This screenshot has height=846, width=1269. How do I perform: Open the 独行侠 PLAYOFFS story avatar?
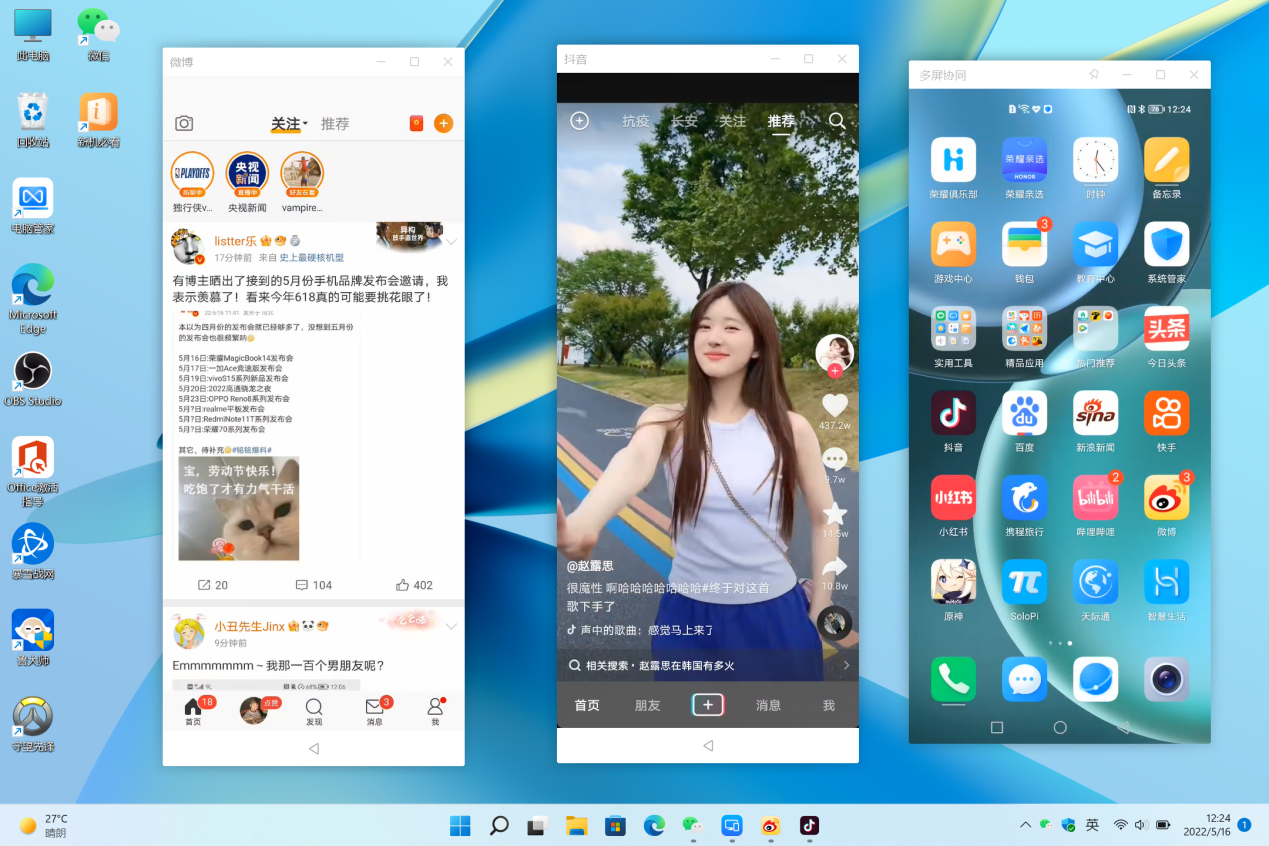coord(192,173)
